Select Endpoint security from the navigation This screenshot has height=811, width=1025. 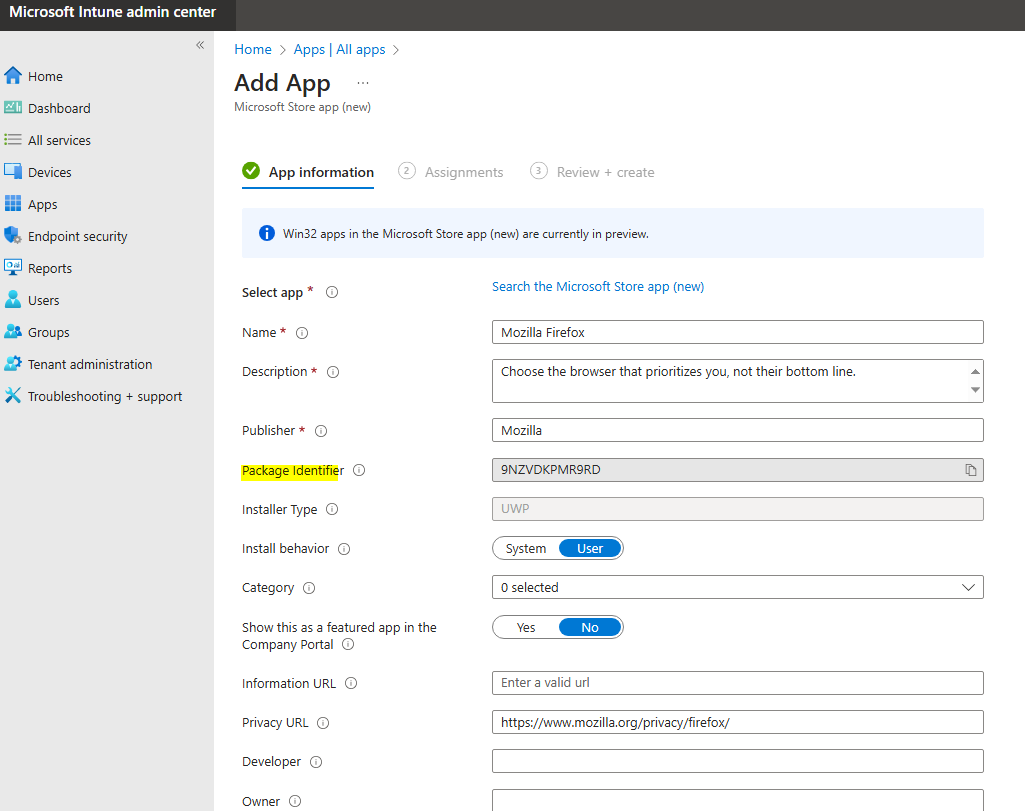point(75,236)
